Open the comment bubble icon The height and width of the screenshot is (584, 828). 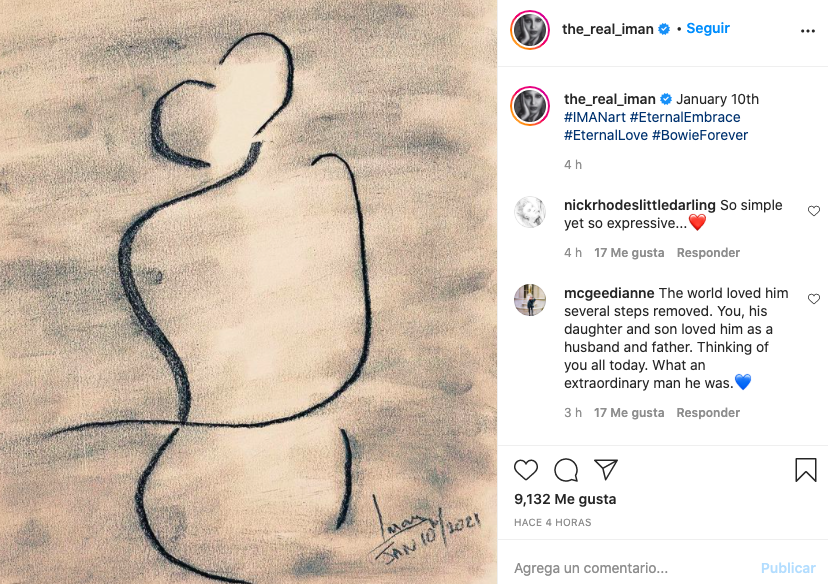click(566, 470)
